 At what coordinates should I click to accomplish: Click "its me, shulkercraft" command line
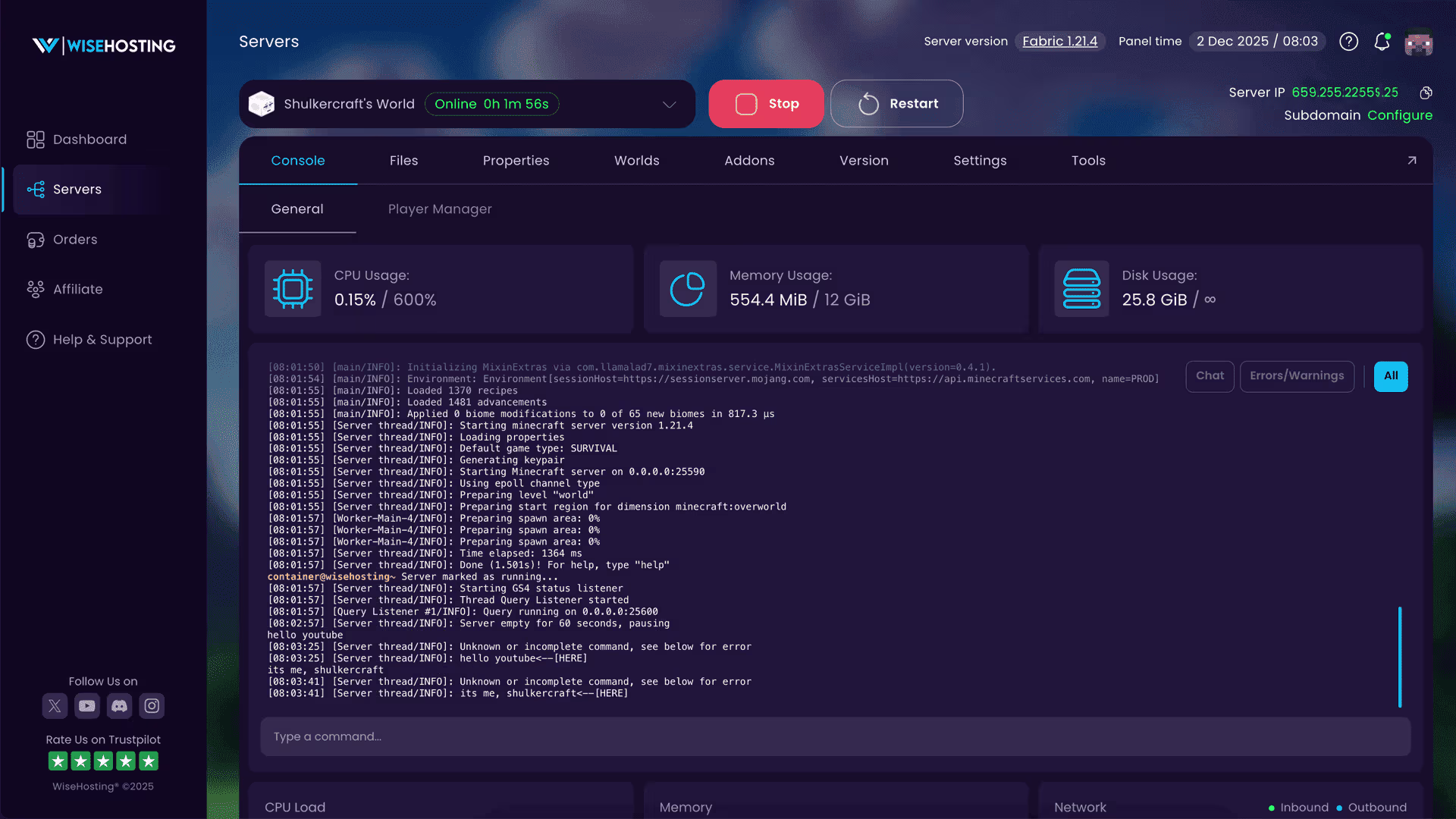[325, 670]
